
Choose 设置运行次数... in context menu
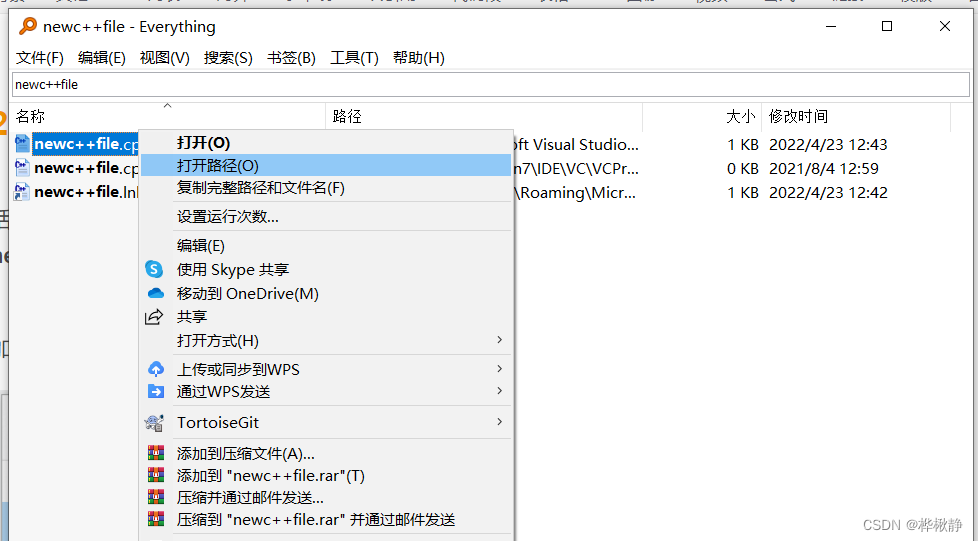click(x=326, y=217)
